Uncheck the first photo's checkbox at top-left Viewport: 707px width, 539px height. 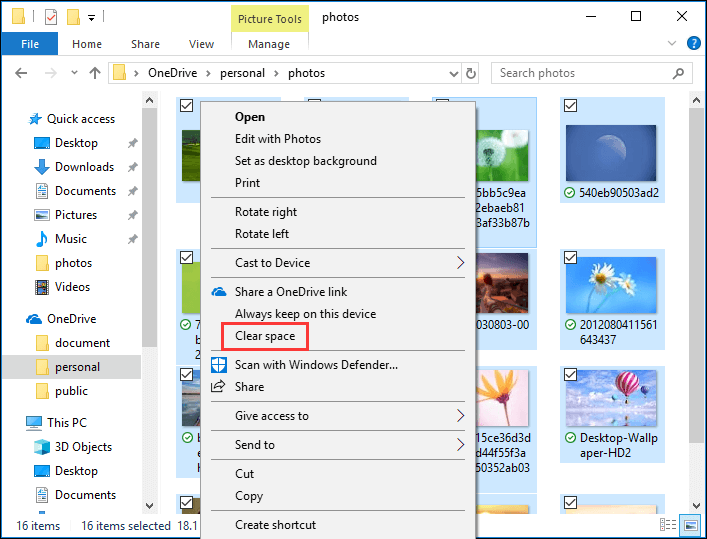tap(186, 106)
